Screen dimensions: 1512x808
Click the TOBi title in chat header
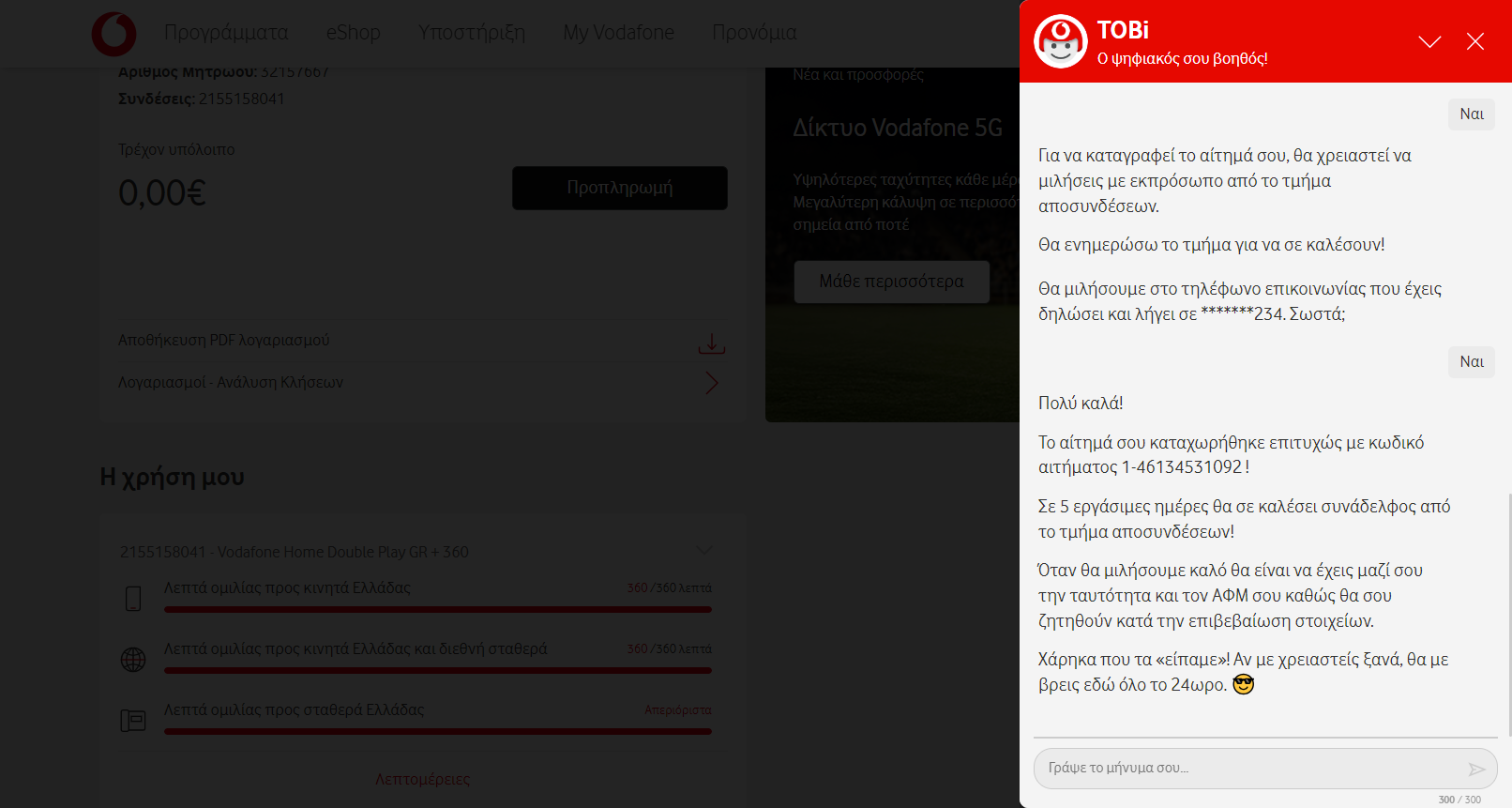tap(1123, 30)
